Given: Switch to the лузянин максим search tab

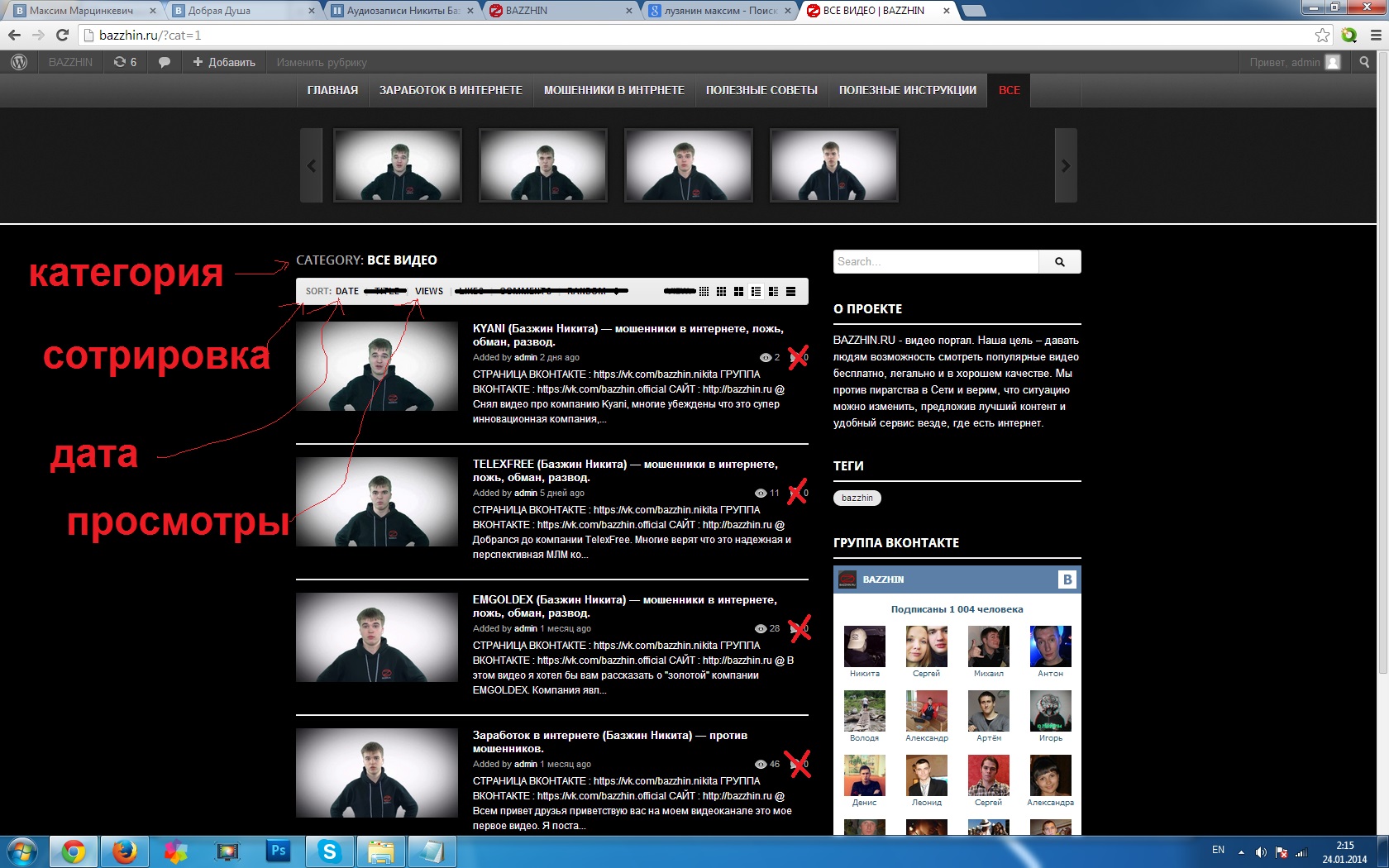Looking at the screenshot, I should 720,11.
